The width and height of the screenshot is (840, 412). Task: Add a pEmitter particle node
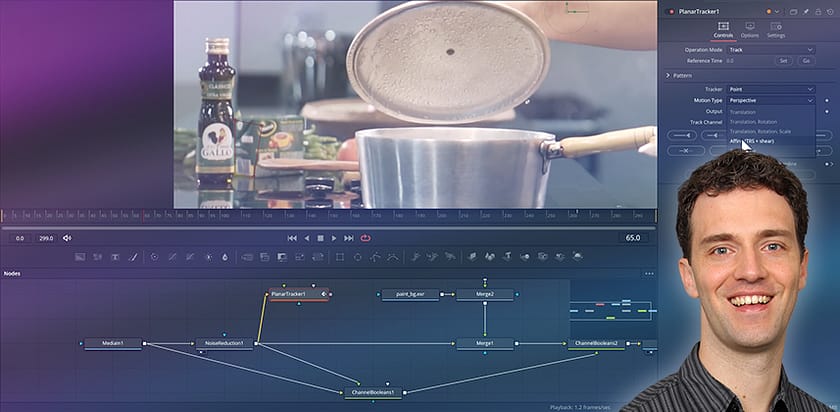[415, 257]
